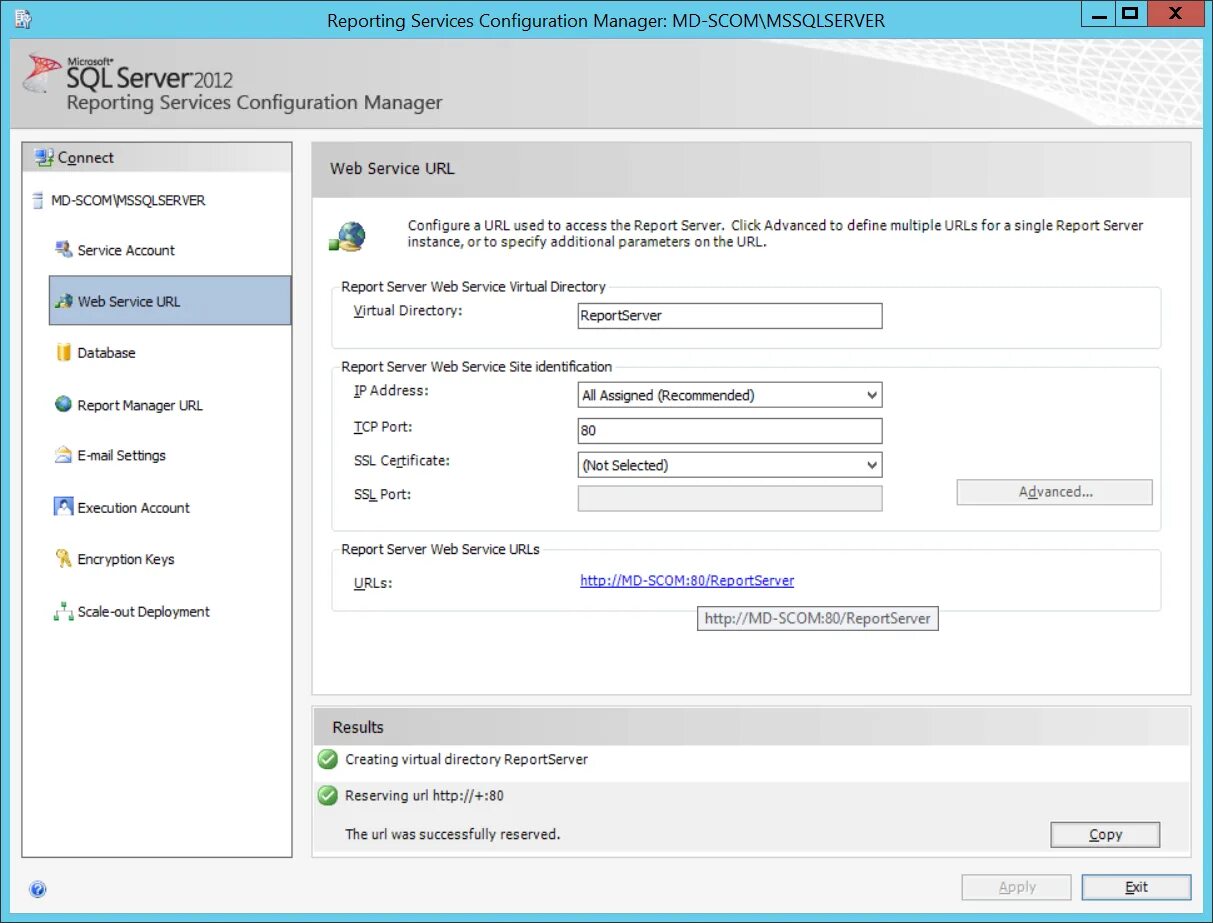Viewport: 1213px width, 923px height.
Task: Open the http://MD-SCOM:80/ReportServer link
Action: tap(687, 580)
